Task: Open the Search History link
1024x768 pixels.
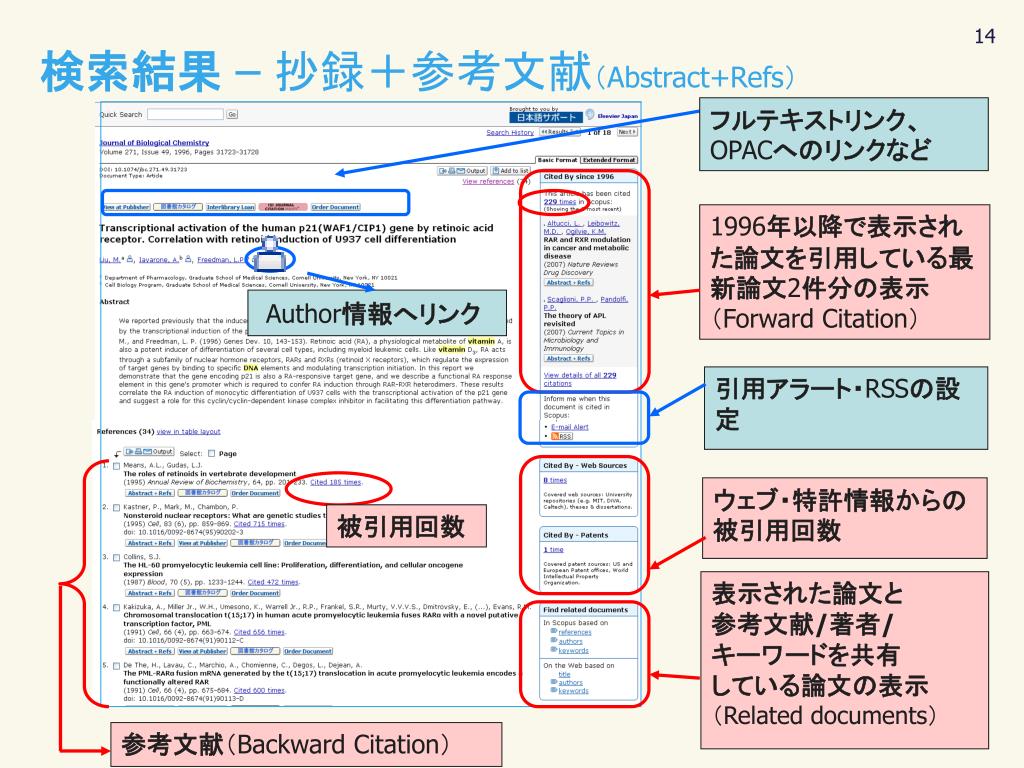Action: [510, 133]
